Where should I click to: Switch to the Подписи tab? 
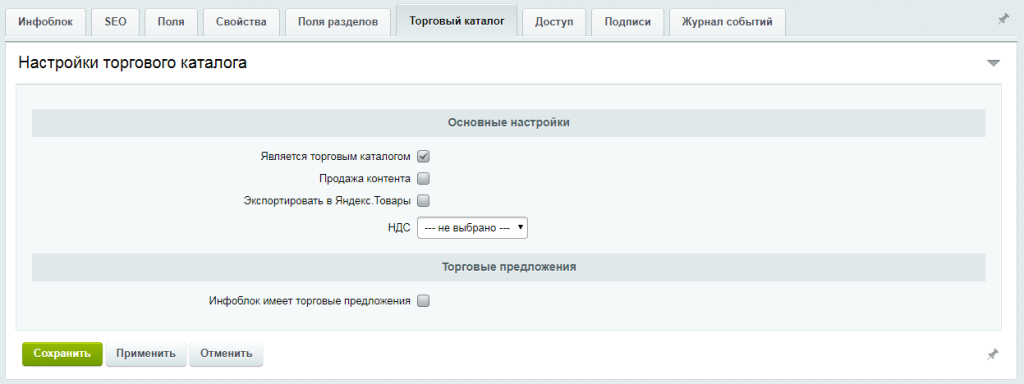(x=628, y=22)
